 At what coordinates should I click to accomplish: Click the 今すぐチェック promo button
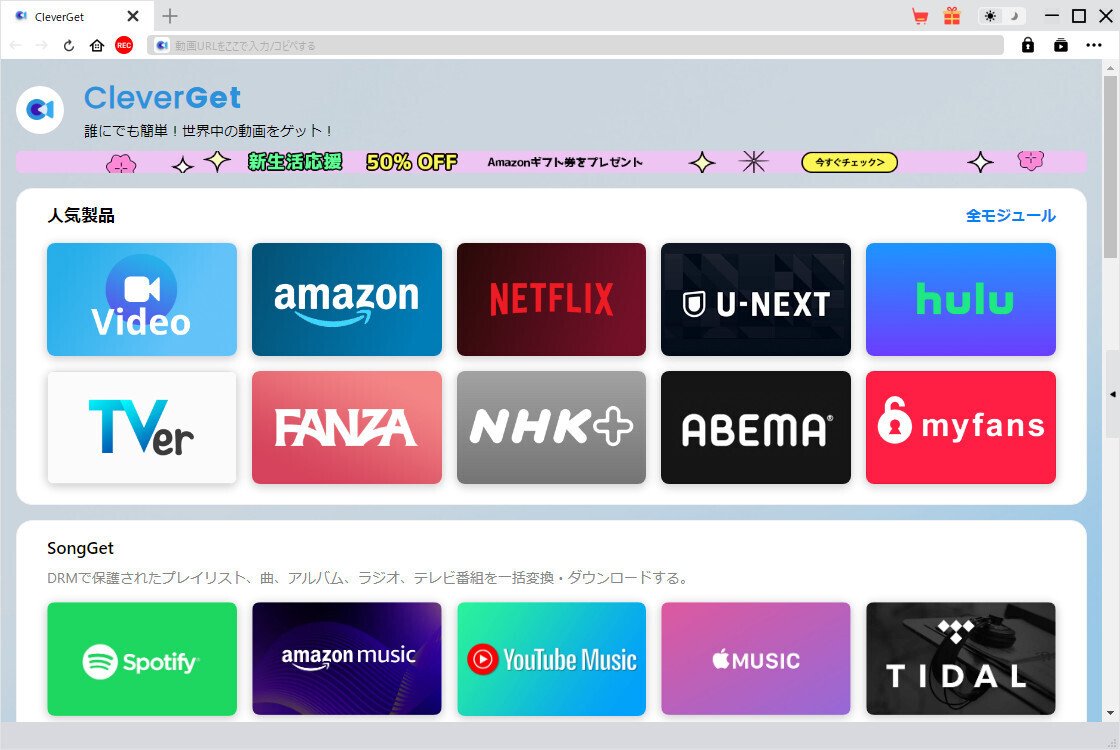pyautogui.click(x=848, y=161)
